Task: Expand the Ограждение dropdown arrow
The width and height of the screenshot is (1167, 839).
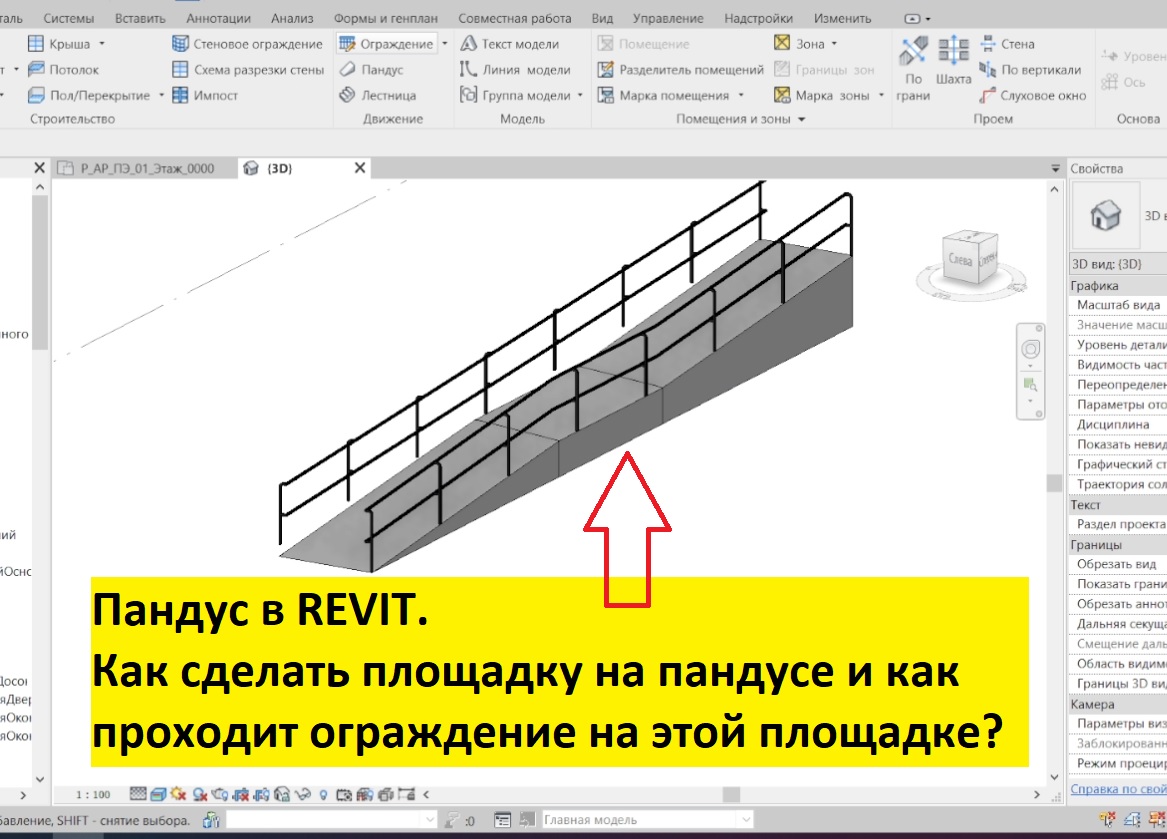Action: pos(444,44)
